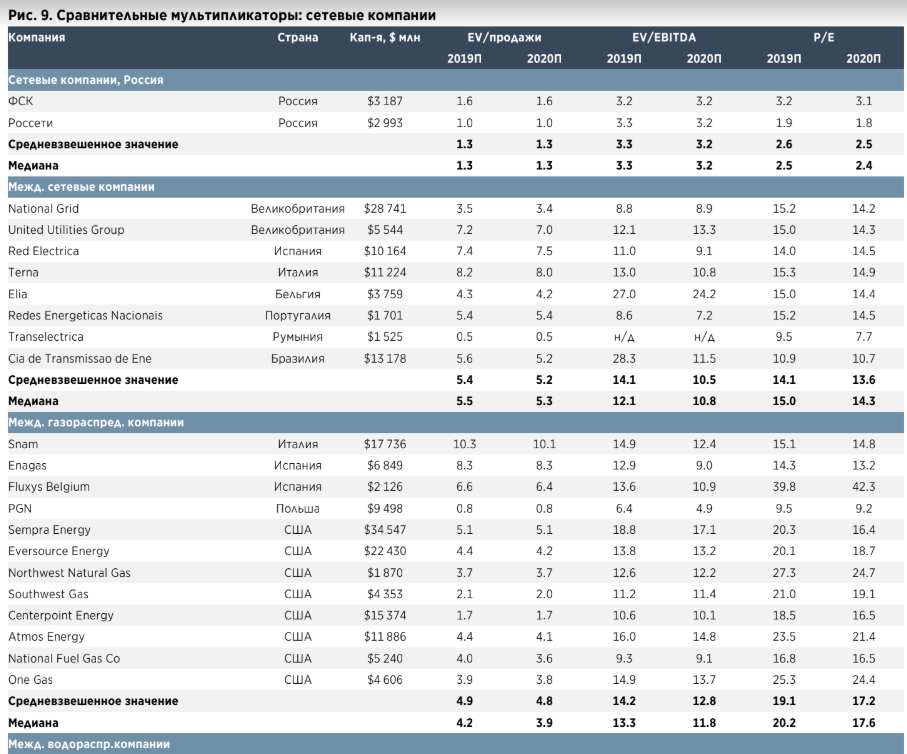The image size is (907, 754).
Task: Click the company name 'Elia'
Action: (x=17, y=294)
